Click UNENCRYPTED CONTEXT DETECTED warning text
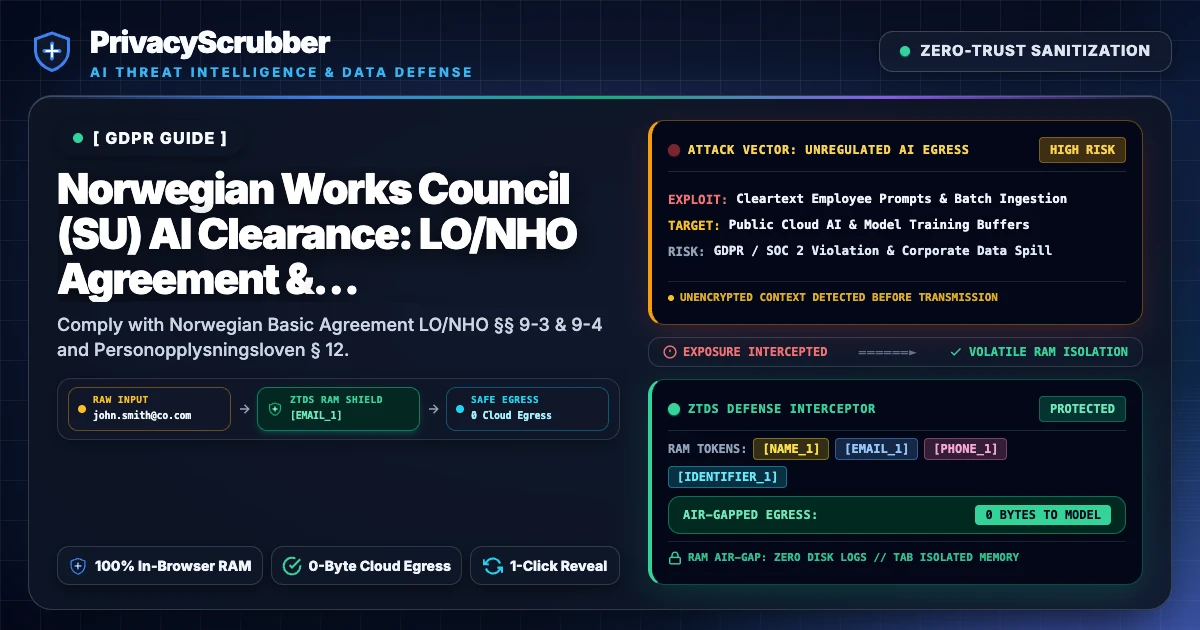The height and width of the screenshot is (630, 1200). [838, 297]
